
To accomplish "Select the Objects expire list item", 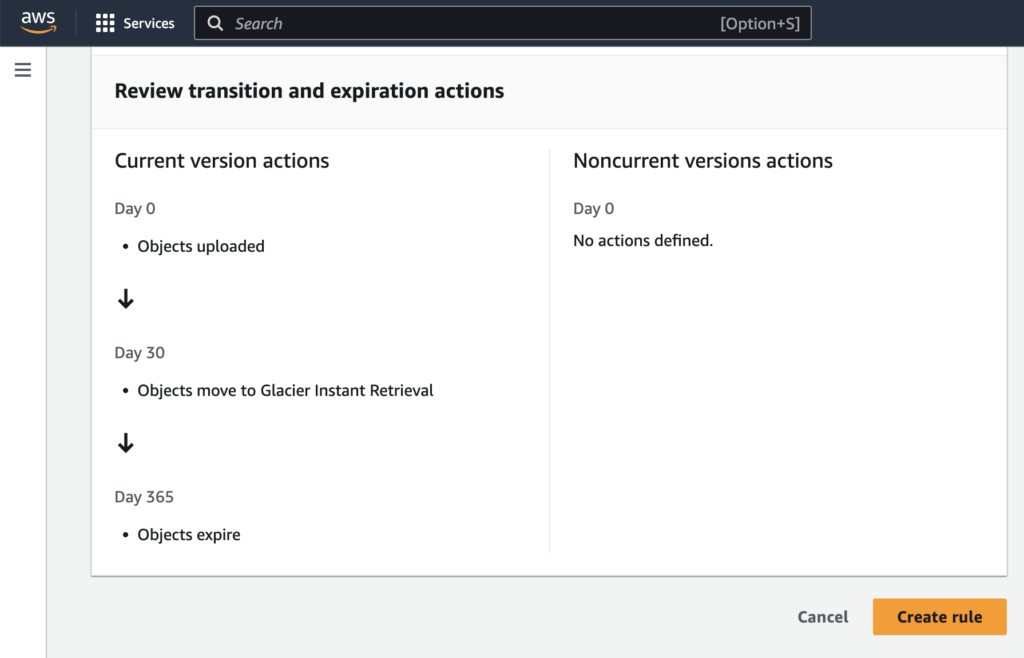I will pos(189,534).
